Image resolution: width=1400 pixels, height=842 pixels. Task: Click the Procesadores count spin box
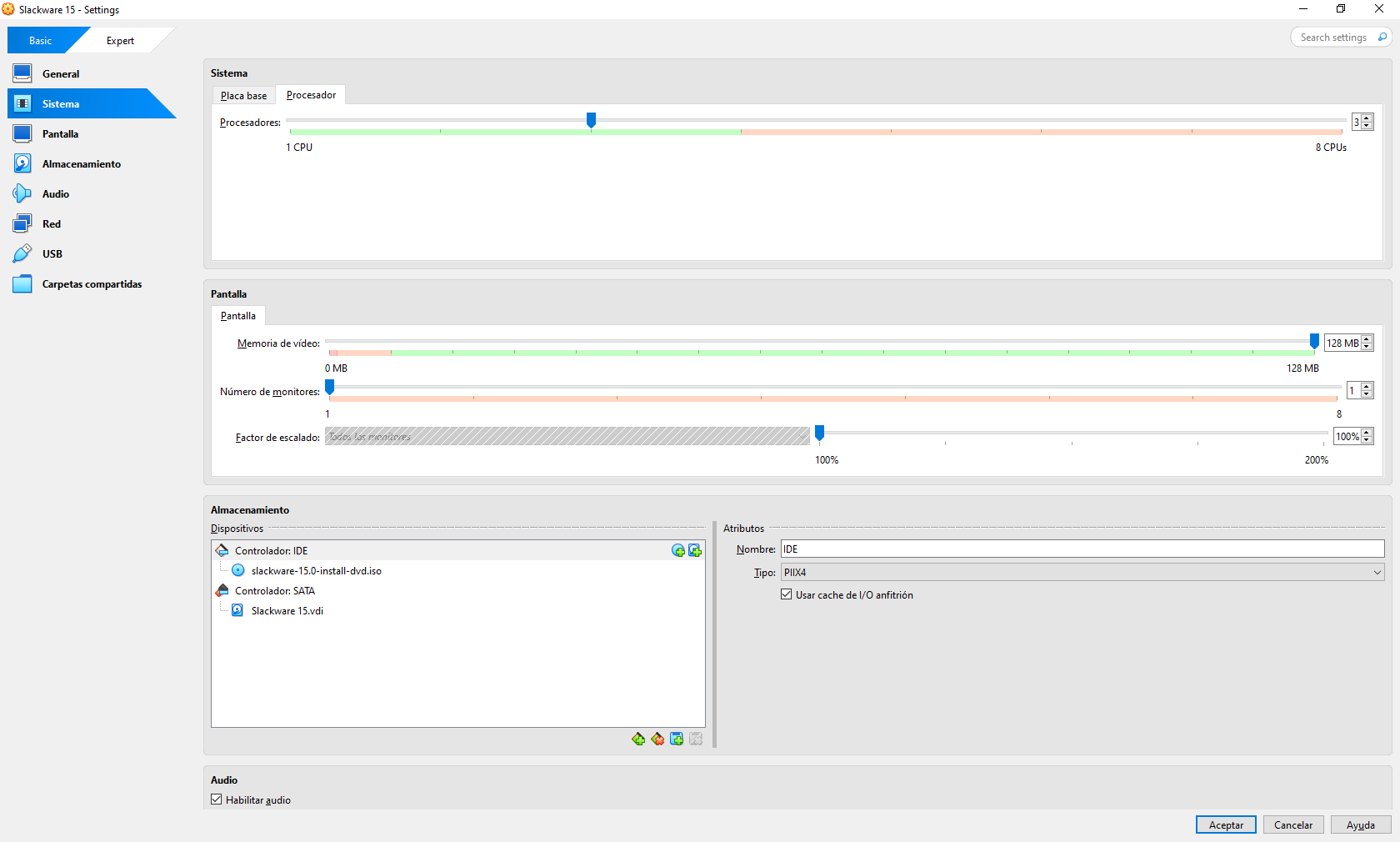[x=1362, y=122]
